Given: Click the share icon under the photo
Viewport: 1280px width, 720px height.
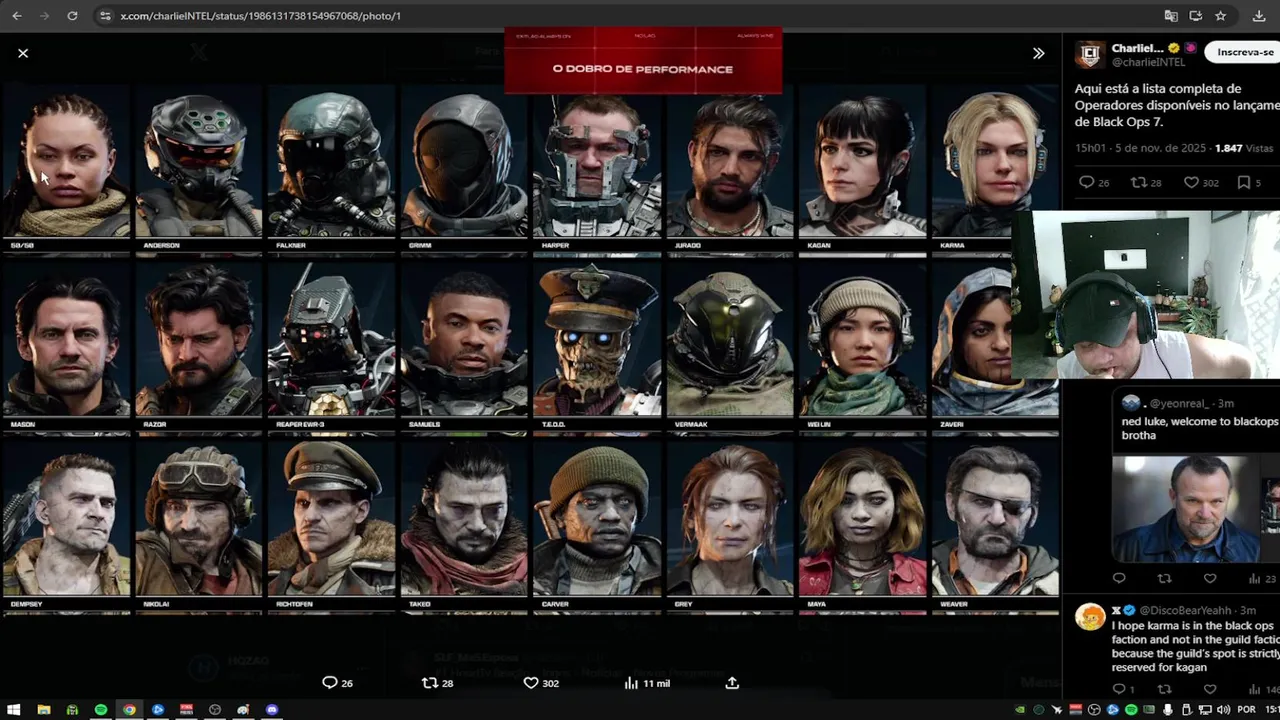Looking at the screenshot, I should pos(732,683).
